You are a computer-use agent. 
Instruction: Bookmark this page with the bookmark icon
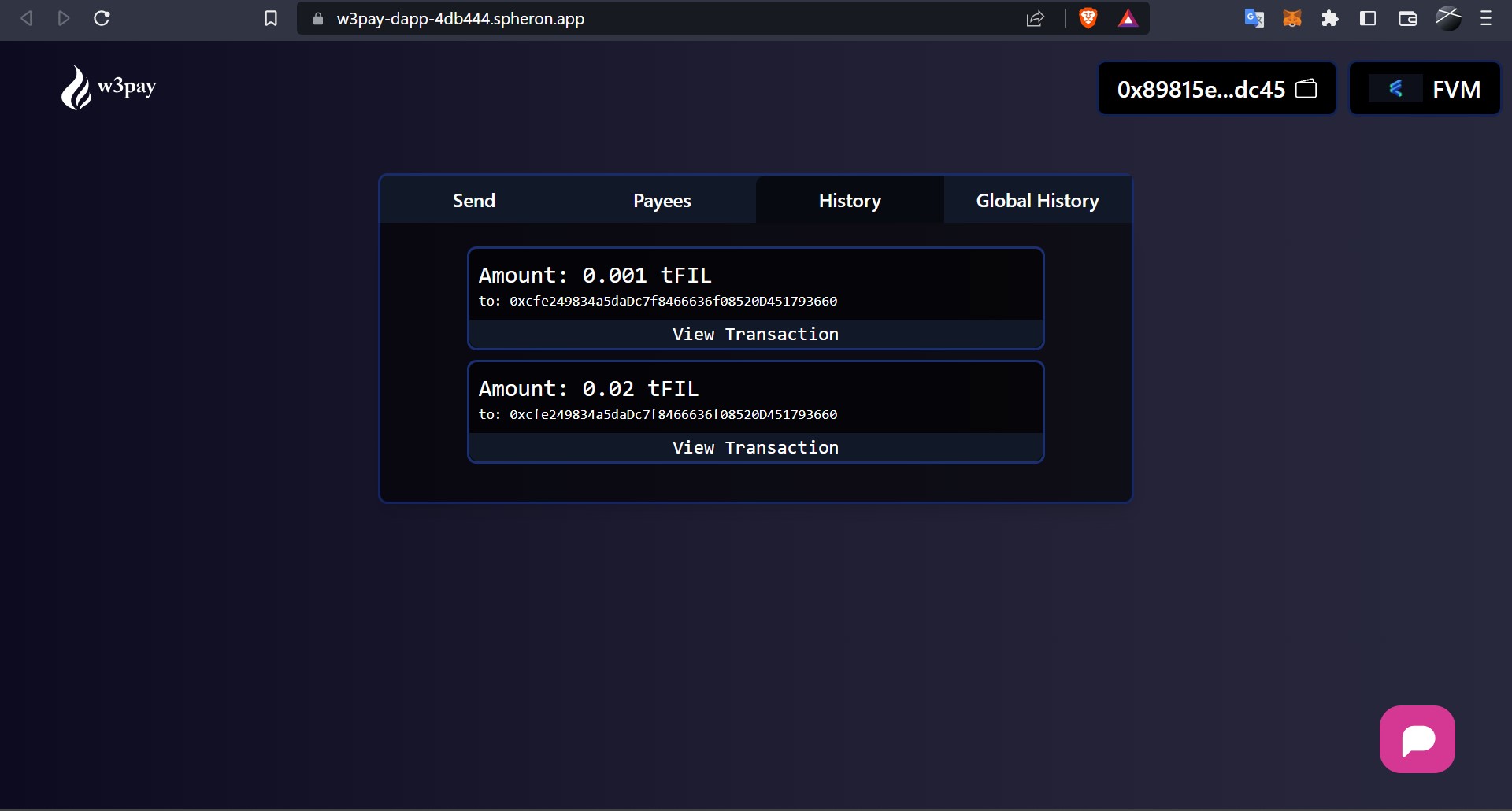click(271, 18)
